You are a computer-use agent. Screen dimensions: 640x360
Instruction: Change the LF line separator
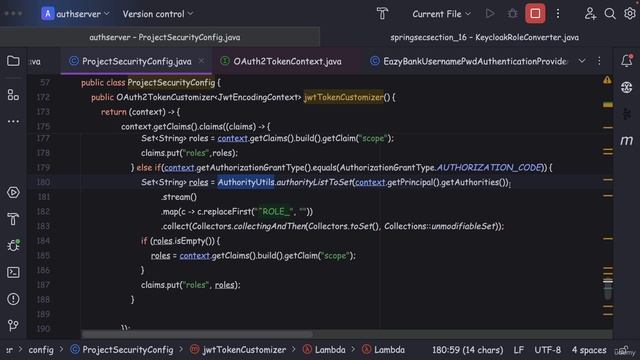(x=518, y=350)
